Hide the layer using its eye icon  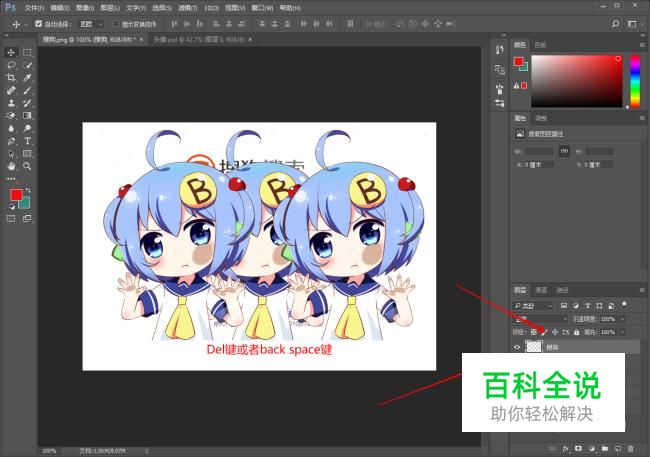(517, 347)
